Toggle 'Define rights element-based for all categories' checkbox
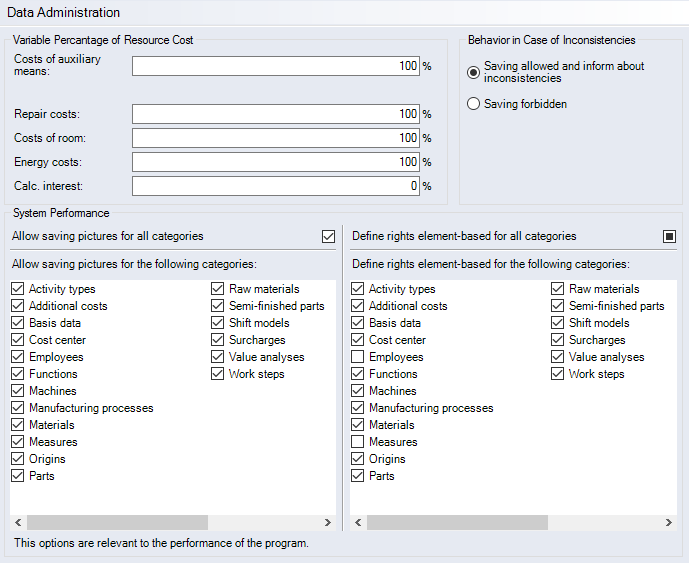This screenshot has height=563, width=689. coord(669,236)
